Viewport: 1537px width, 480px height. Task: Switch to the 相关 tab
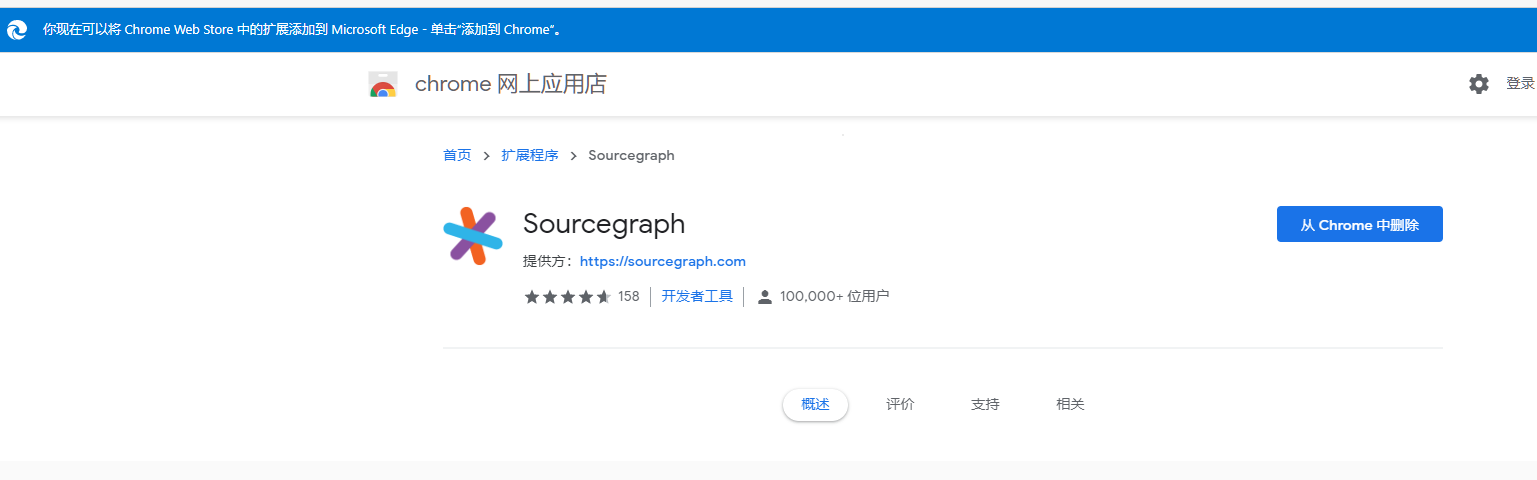1070,404
